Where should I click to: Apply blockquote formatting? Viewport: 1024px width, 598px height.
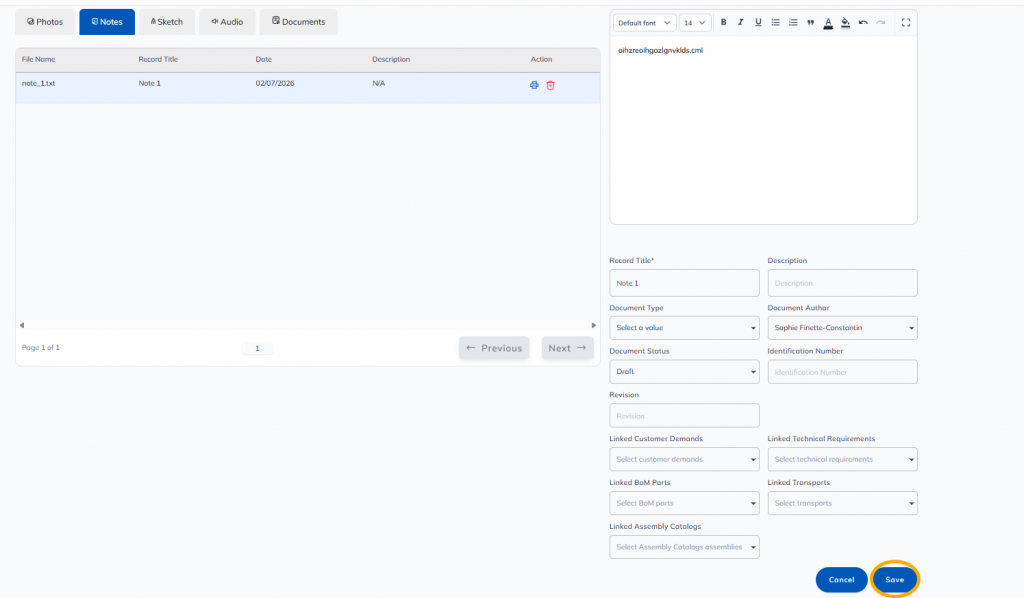click(x=810, y=22)
